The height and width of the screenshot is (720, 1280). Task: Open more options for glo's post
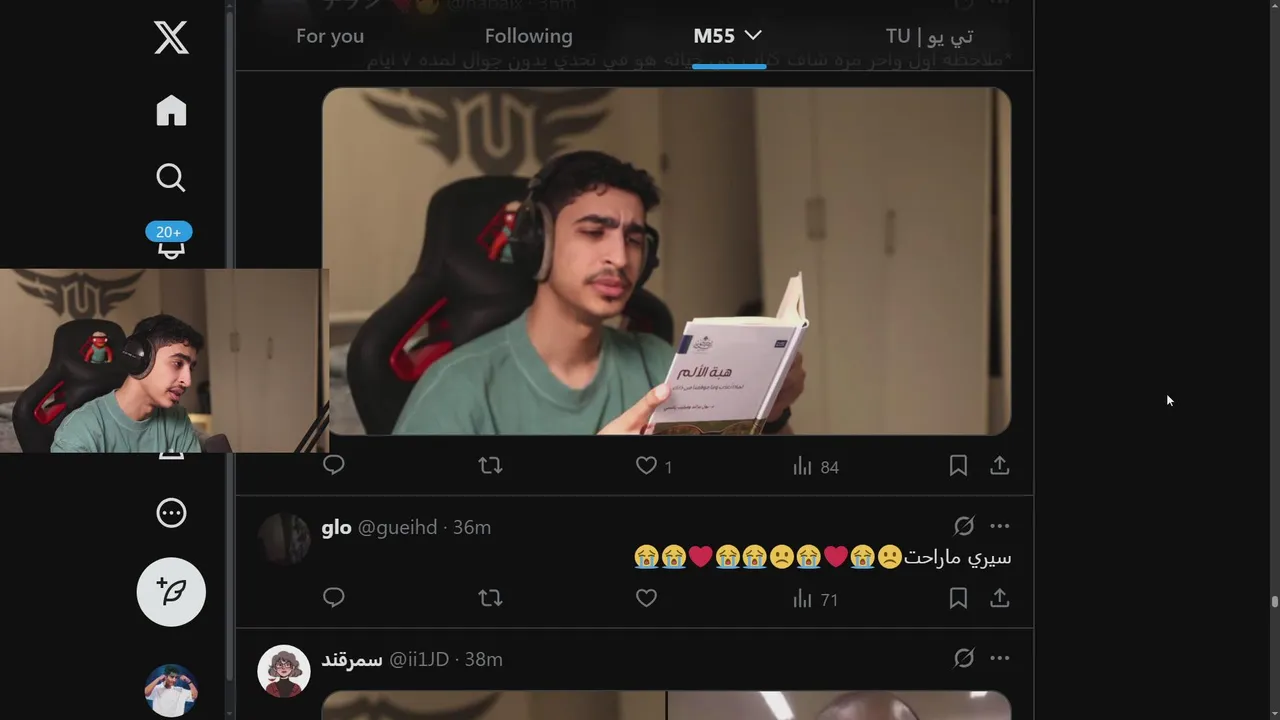point(1000,526)
